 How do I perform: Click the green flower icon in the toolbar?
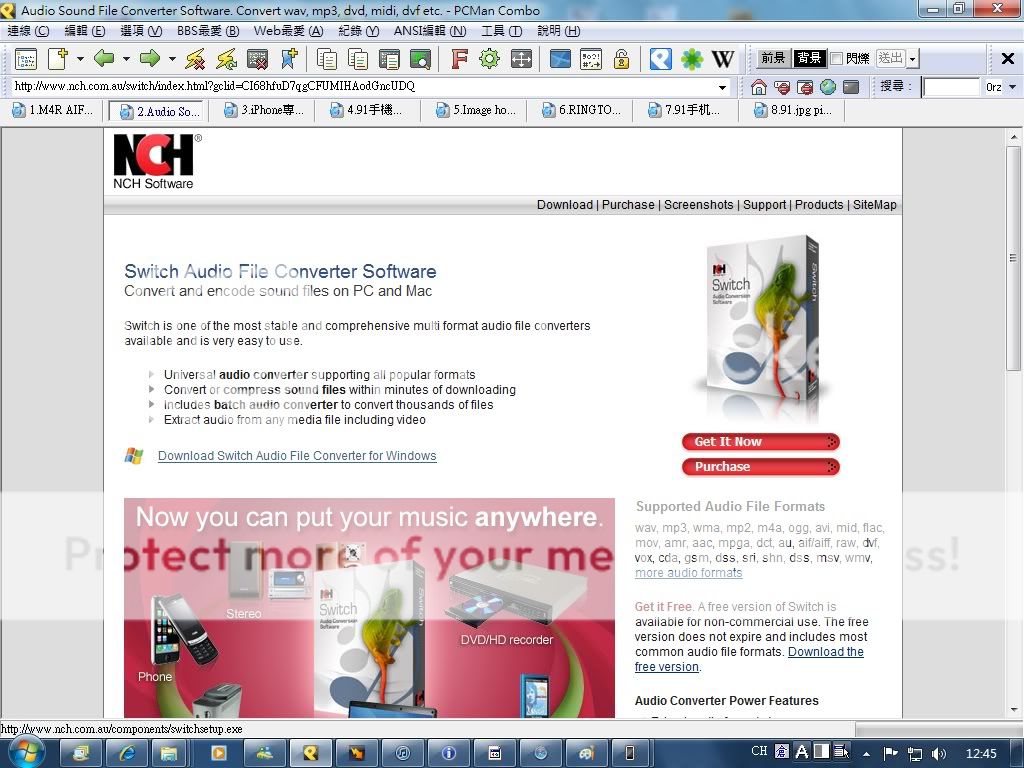(692, 59)
